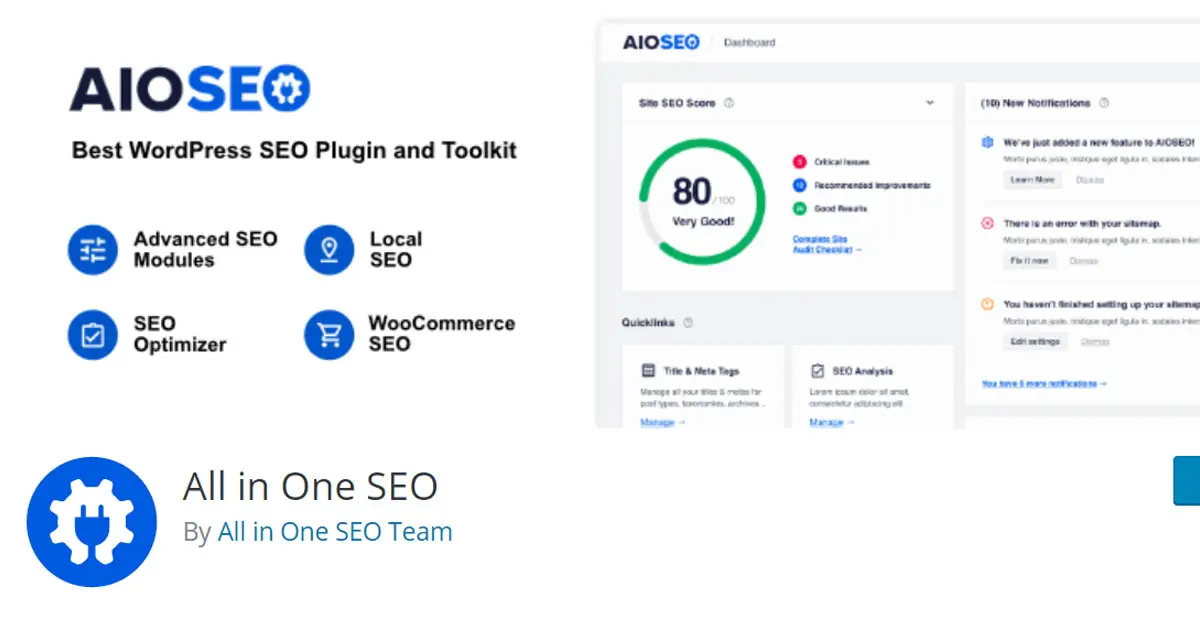
Task: Click the 'Title & Meta Tags' card title
Action: 703,370
